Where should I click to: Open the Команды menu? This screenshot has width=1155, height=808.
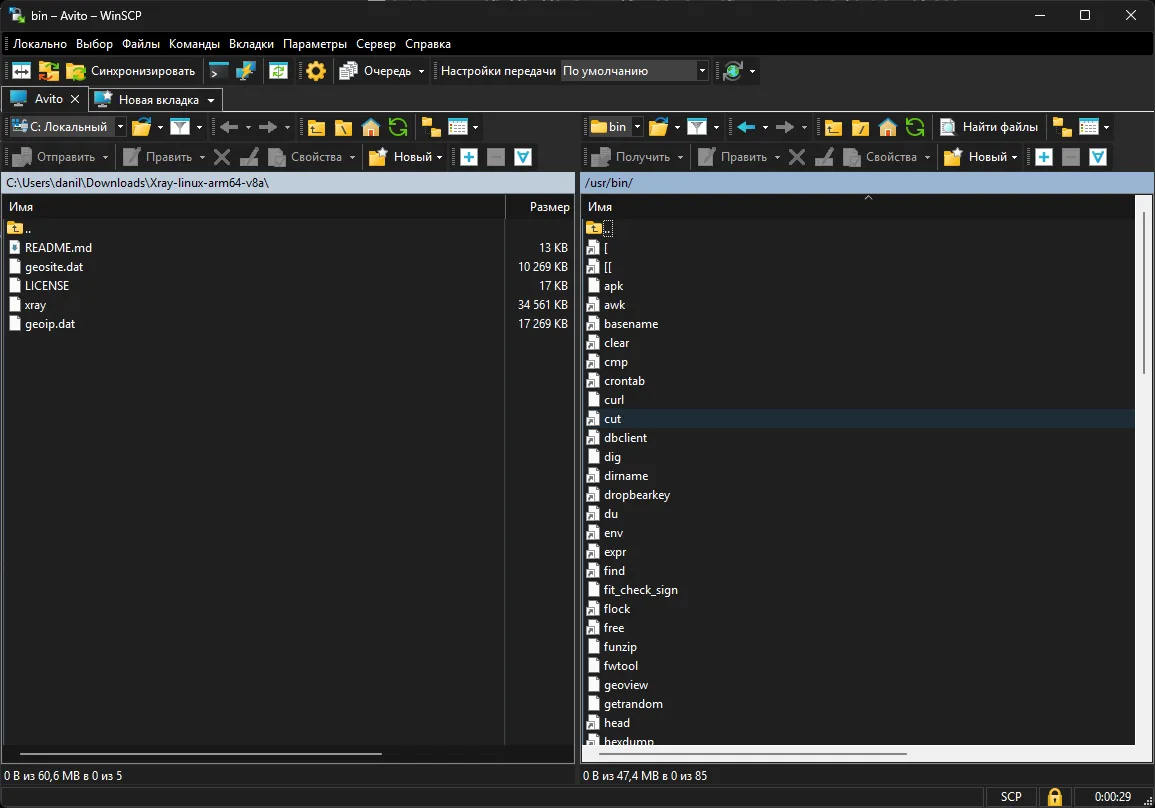click(x=194, y=43)
